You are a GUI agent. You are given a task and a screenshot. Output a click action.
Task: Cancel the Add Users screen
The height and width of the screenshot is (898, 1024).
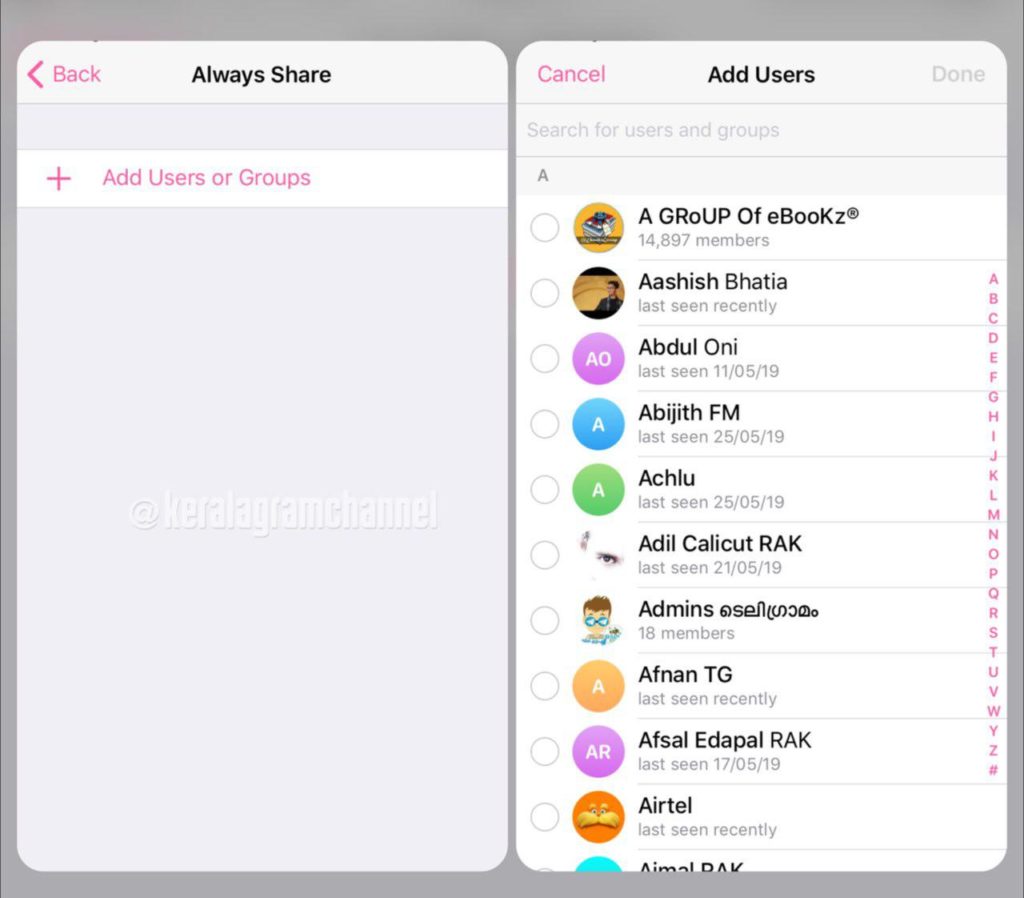[571, 74]
